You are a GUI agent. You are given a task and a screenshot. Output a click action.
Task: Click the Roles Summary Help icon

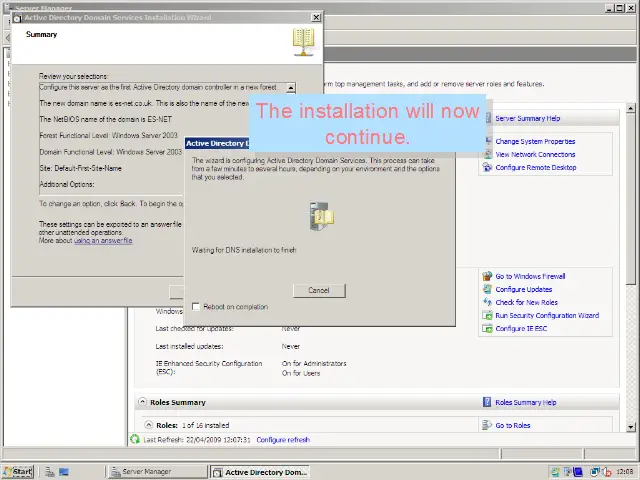[487, 402]
